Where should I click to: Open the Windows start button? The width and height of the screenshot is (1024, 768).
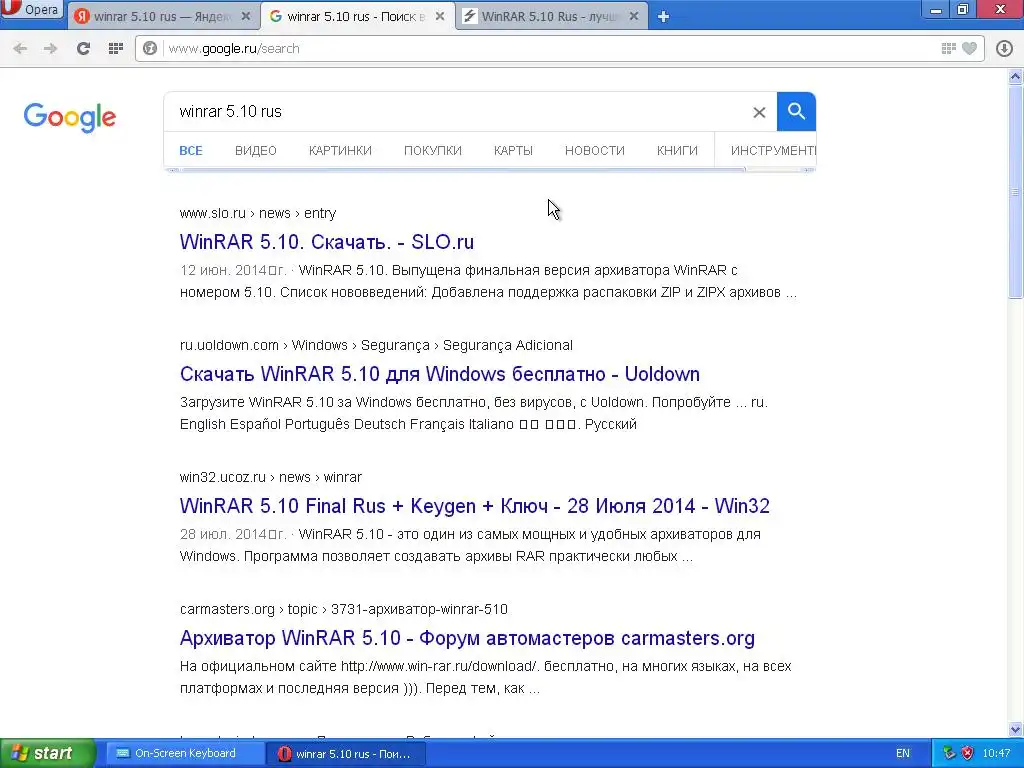point(48,753)
